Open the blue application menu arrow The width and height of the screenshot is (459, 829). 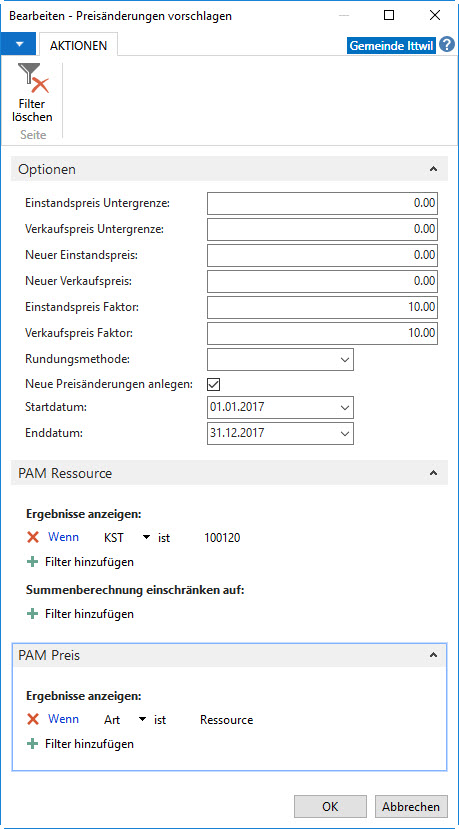[x=19, y=44]
